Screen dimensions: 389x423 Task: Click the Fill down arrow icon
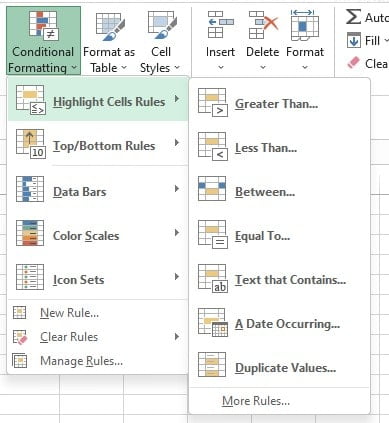[x=354, y=40]
